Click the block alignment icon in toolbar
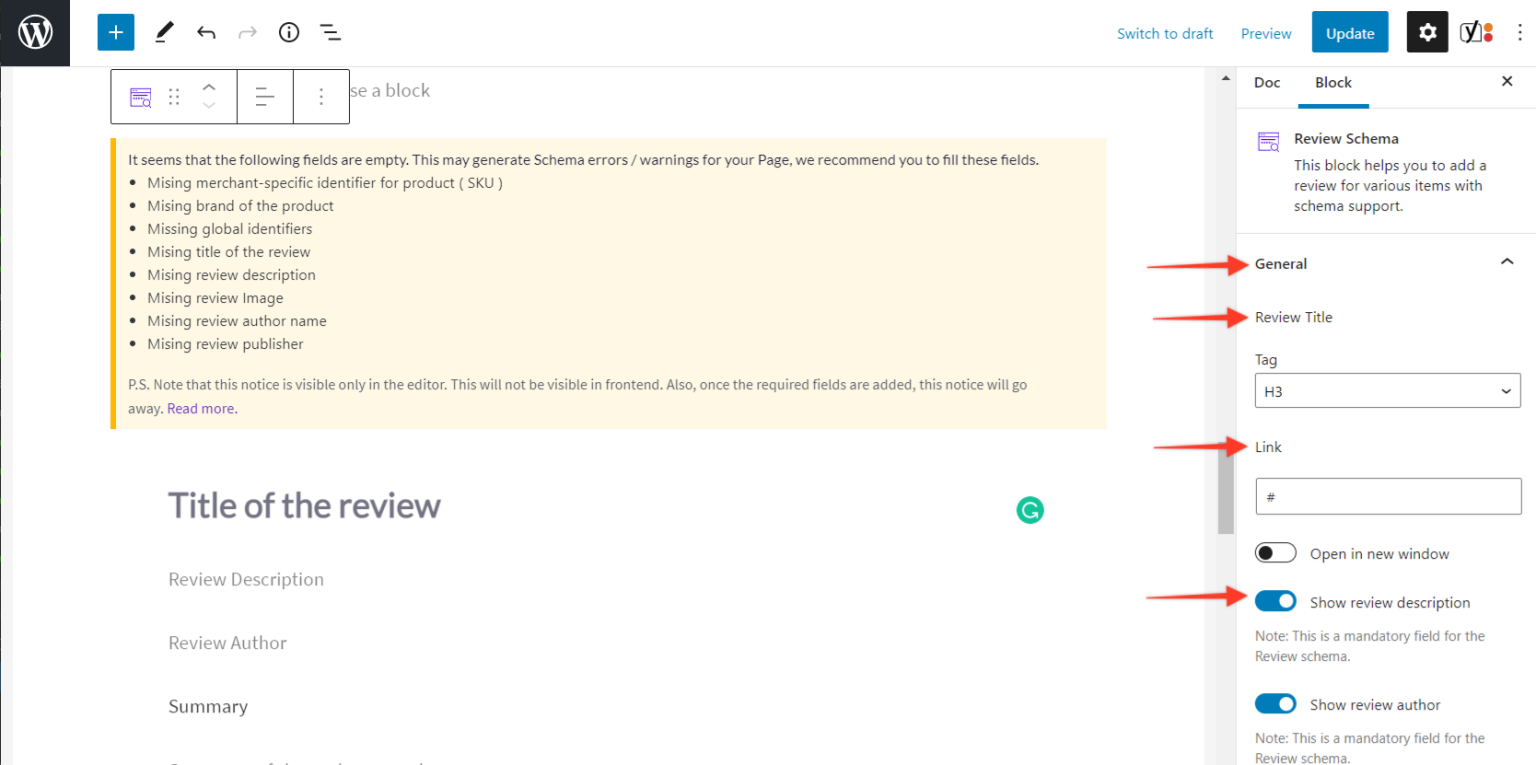The width and height of the screenshot is (1536, 765). click(x=265, y=97)
